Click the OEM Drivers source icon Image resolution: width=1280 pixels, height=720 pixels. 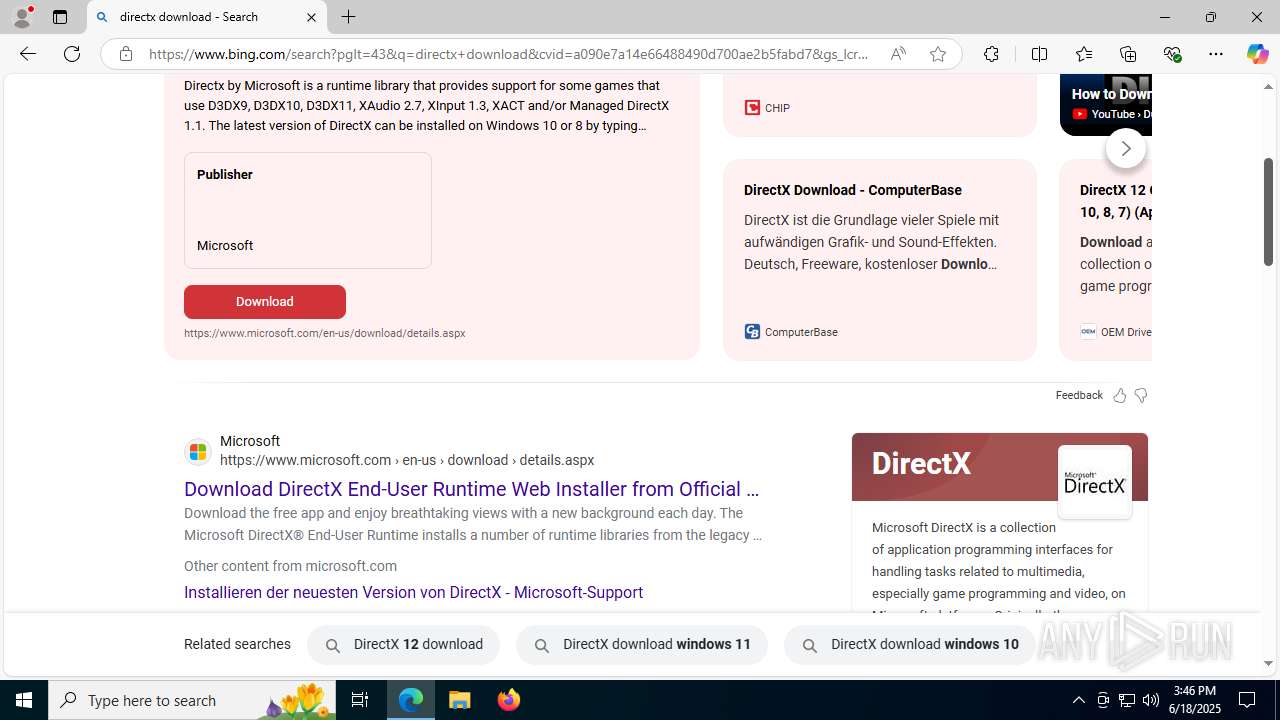click(1088, 332)
